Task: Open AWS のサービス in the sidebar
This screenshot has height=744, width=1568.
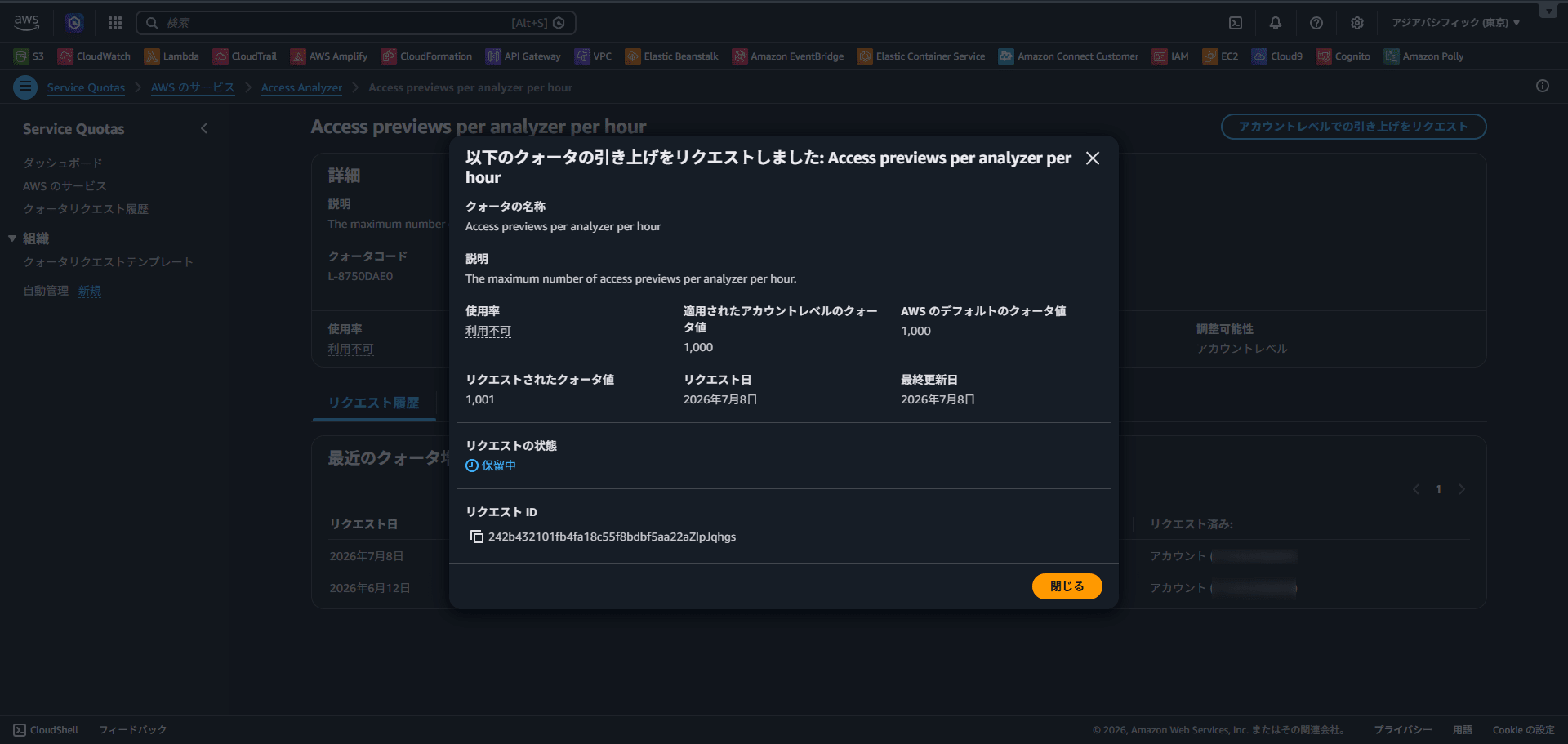Action: click(65, 186)
